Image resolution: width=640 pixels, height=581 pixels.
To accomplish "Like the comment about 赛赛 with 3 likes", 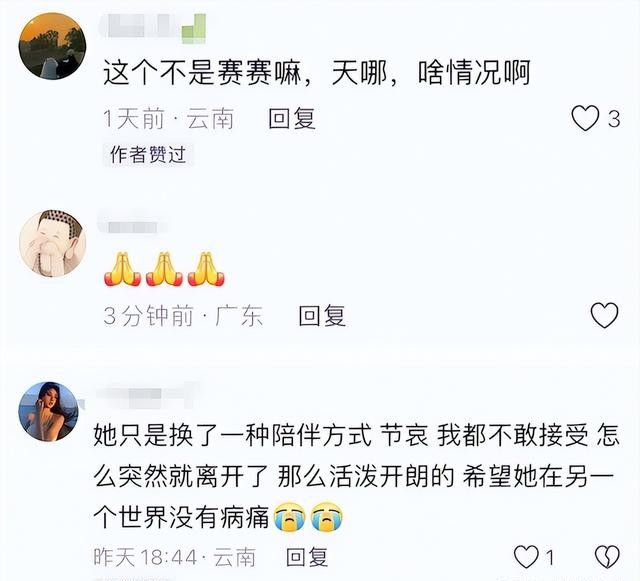I will pos(585,118).
